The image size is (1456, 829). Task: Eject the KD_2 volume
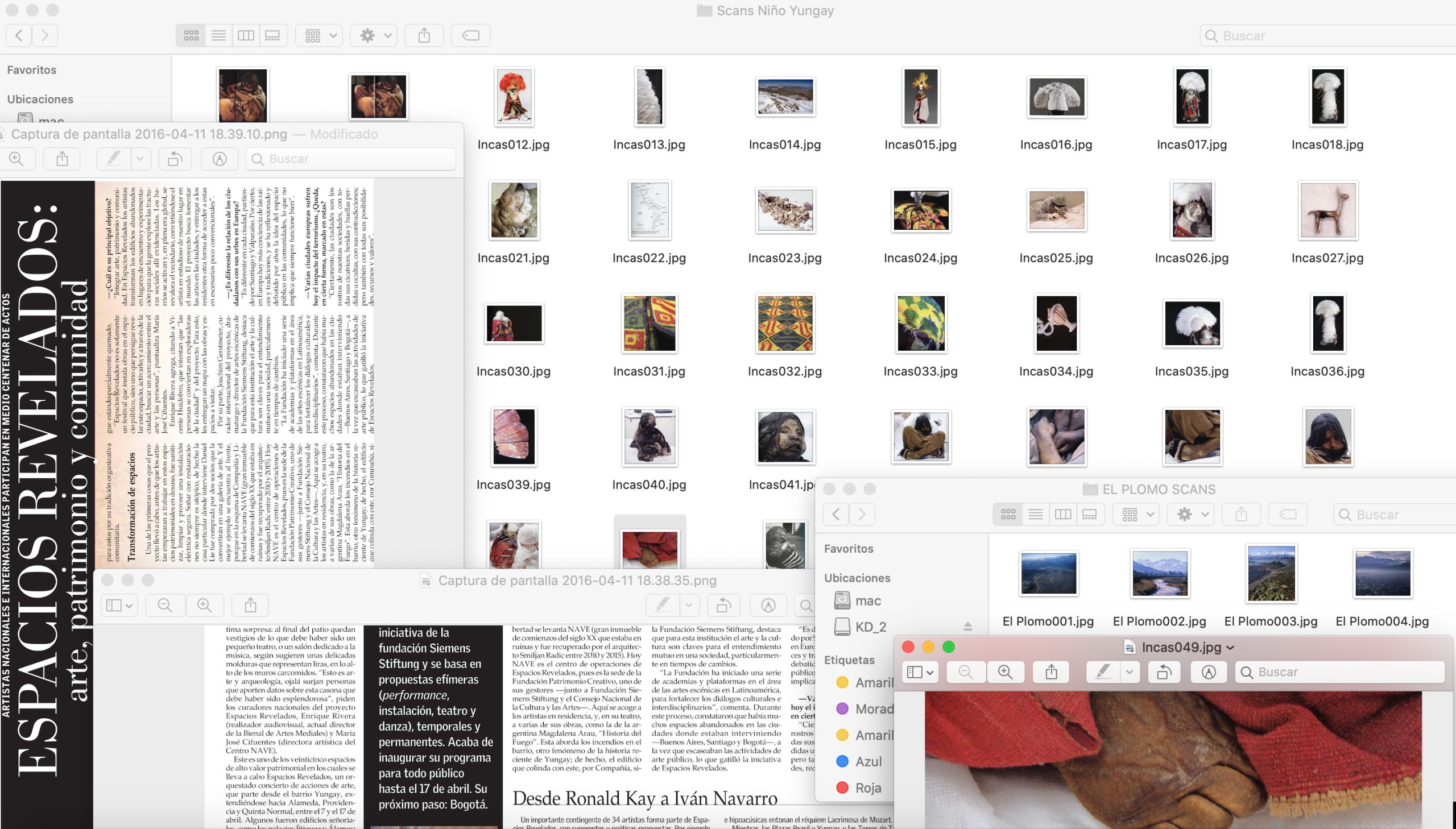(x=967, y=627)
